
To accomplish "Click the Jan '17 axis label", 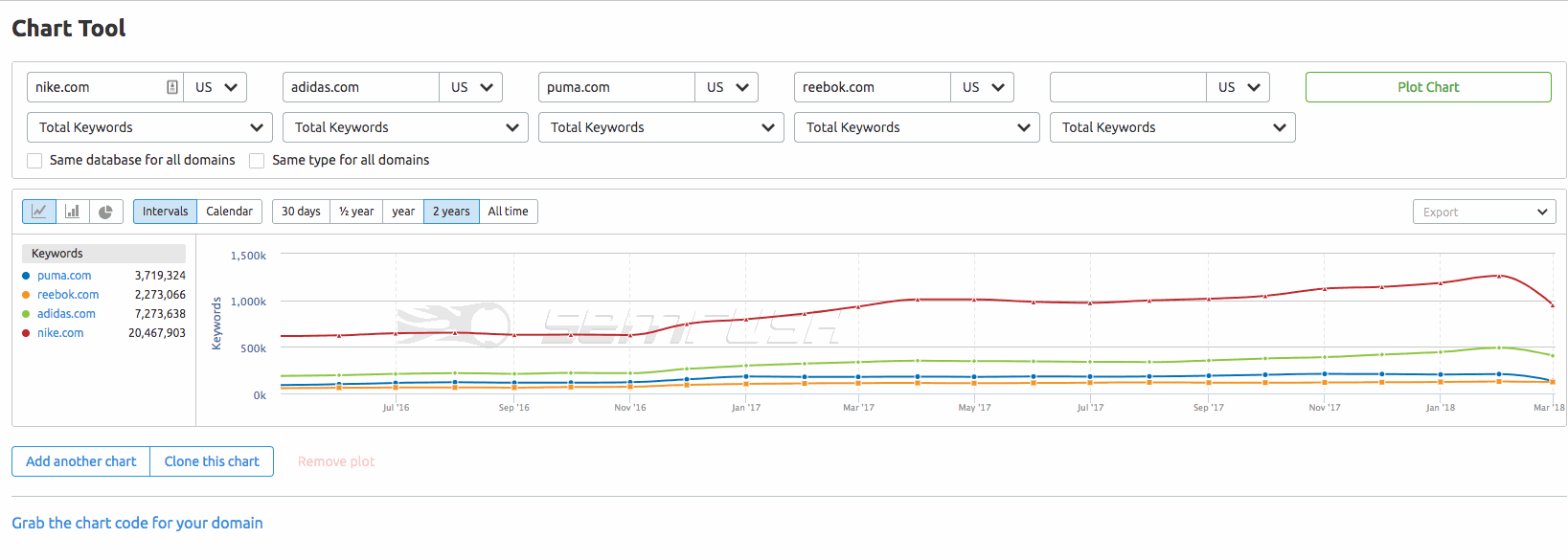I will (746, 408).
